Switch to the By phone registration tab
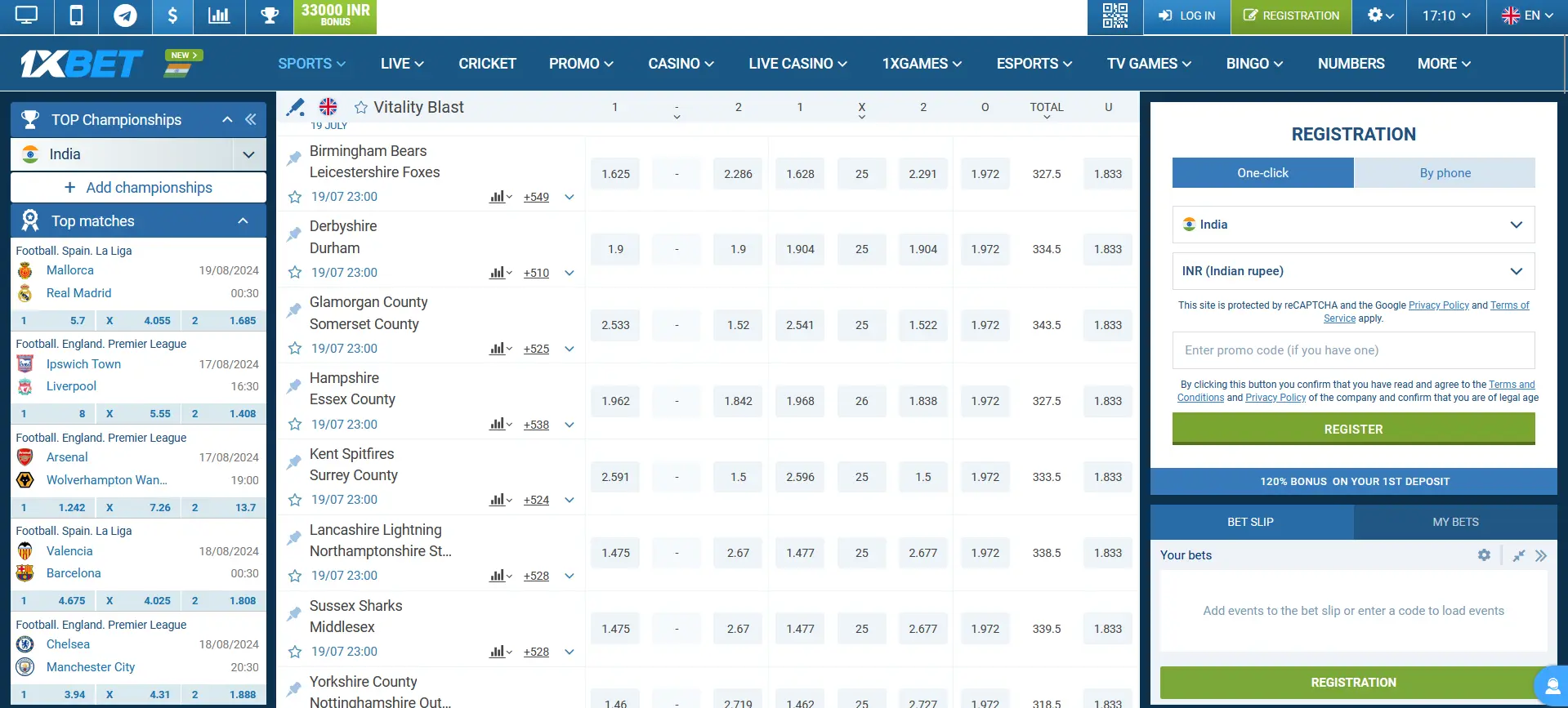Image resolution: width=1568 pixels, height=708 pixels. pyautogui.click(x=1445, y=173)
